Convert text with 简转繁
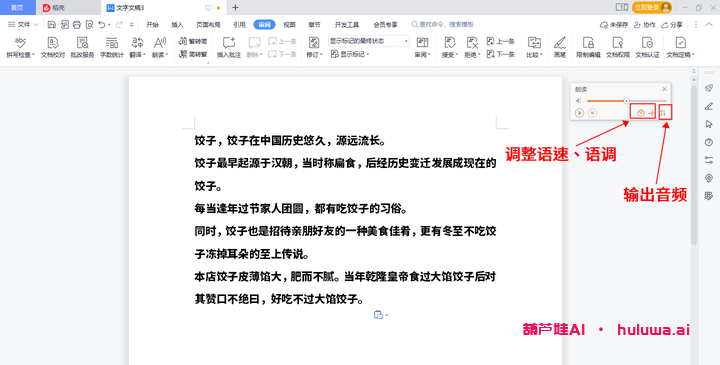 pyautogui.click(x=193, y=54)
